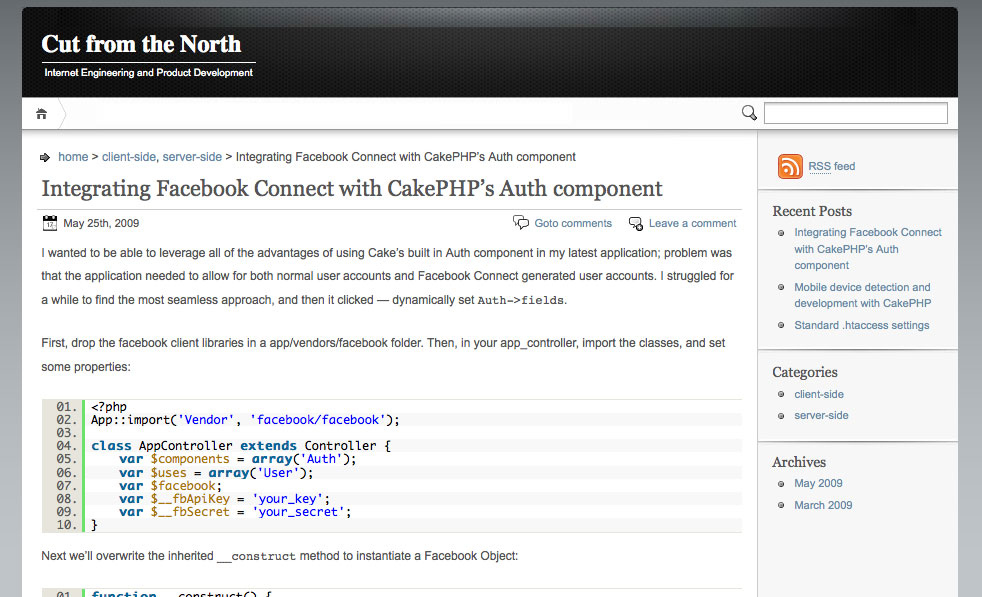This screenshot has width=982, height=597.
Task: Open the article title heading link
Action: point(351,188)
